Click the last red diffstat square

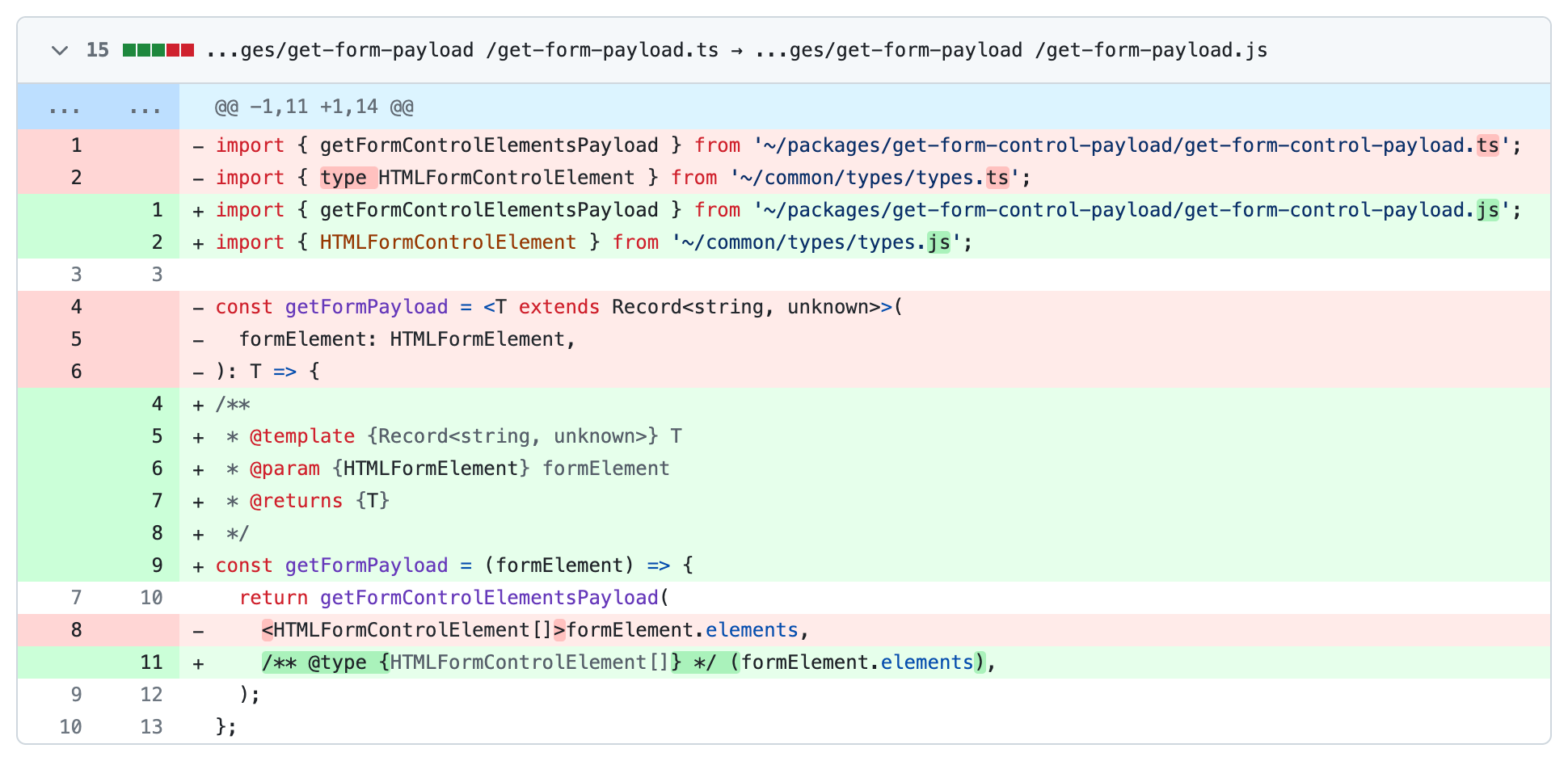[x=188, y=50]
